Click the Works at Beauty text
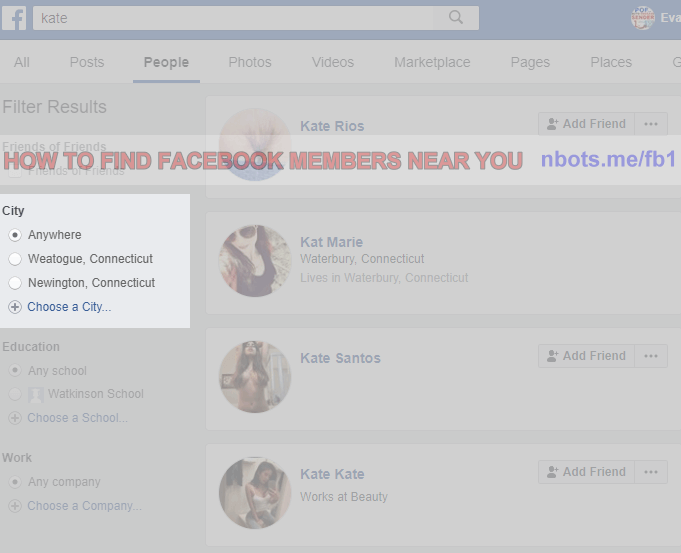 344,497
